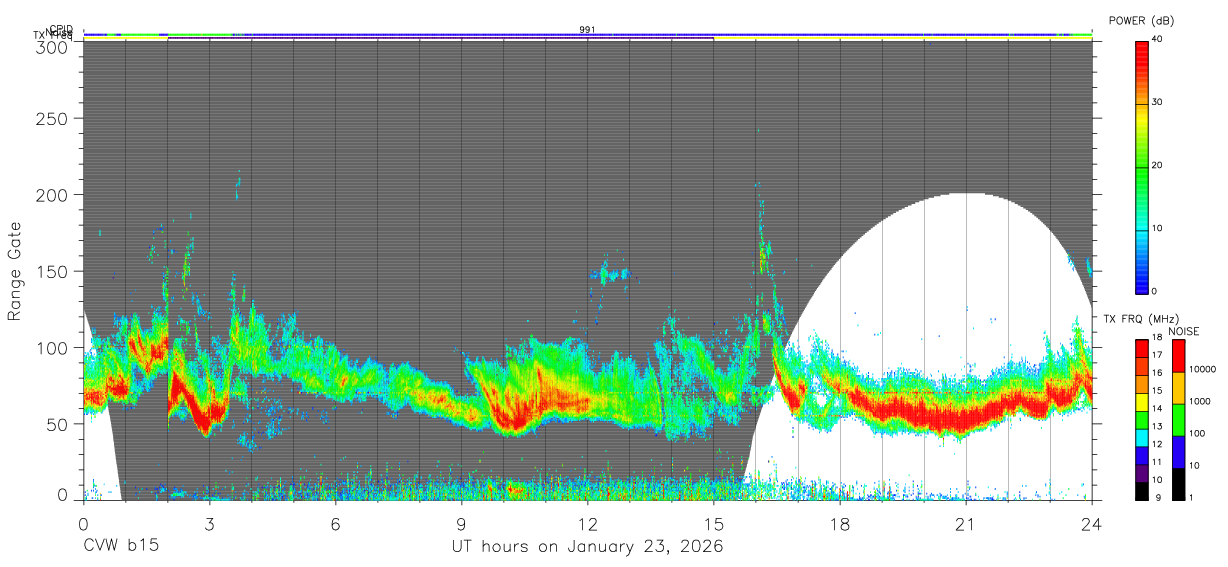Viewport: 1228px width, 567px height.
Task: Click the 0 label on POWER colorbar
Action: coord(1156,291)
